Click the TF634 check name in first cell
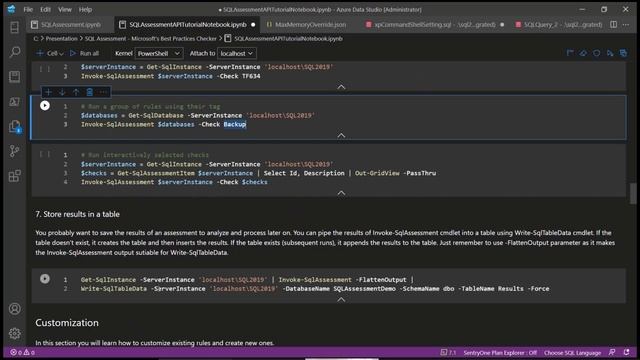640x360 pixels. tap(251, 76)
